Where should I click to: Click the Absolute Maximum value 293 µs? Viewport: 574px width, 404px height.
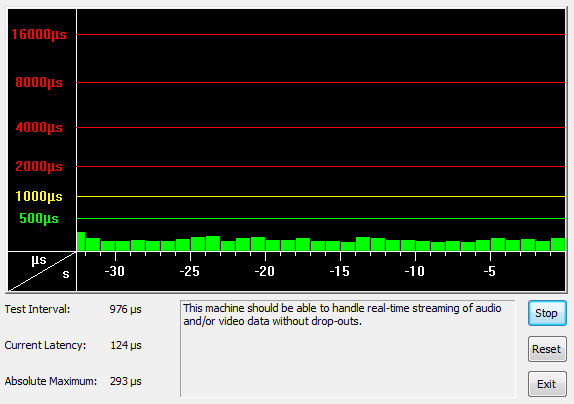126,381
